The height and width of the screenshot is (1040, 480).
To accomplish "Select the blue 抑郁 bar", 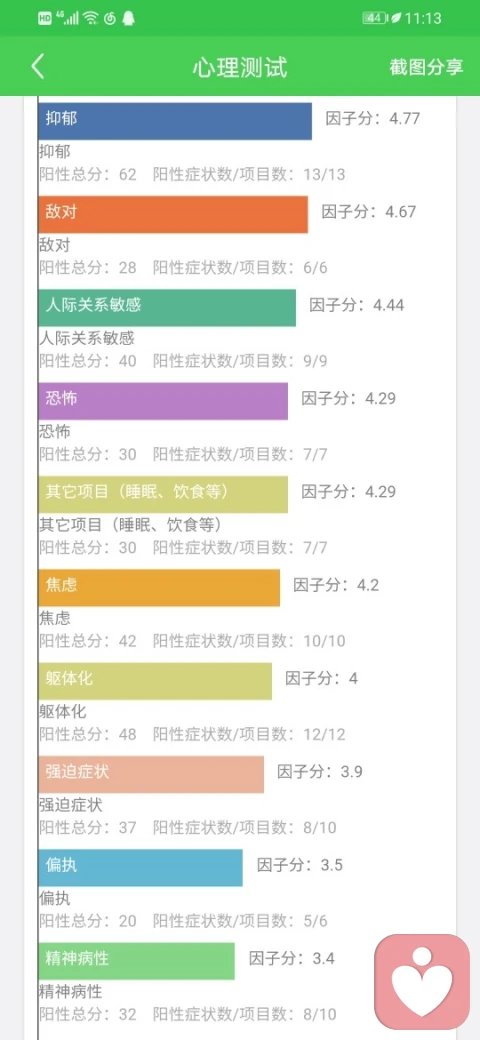I will (175, 121).
